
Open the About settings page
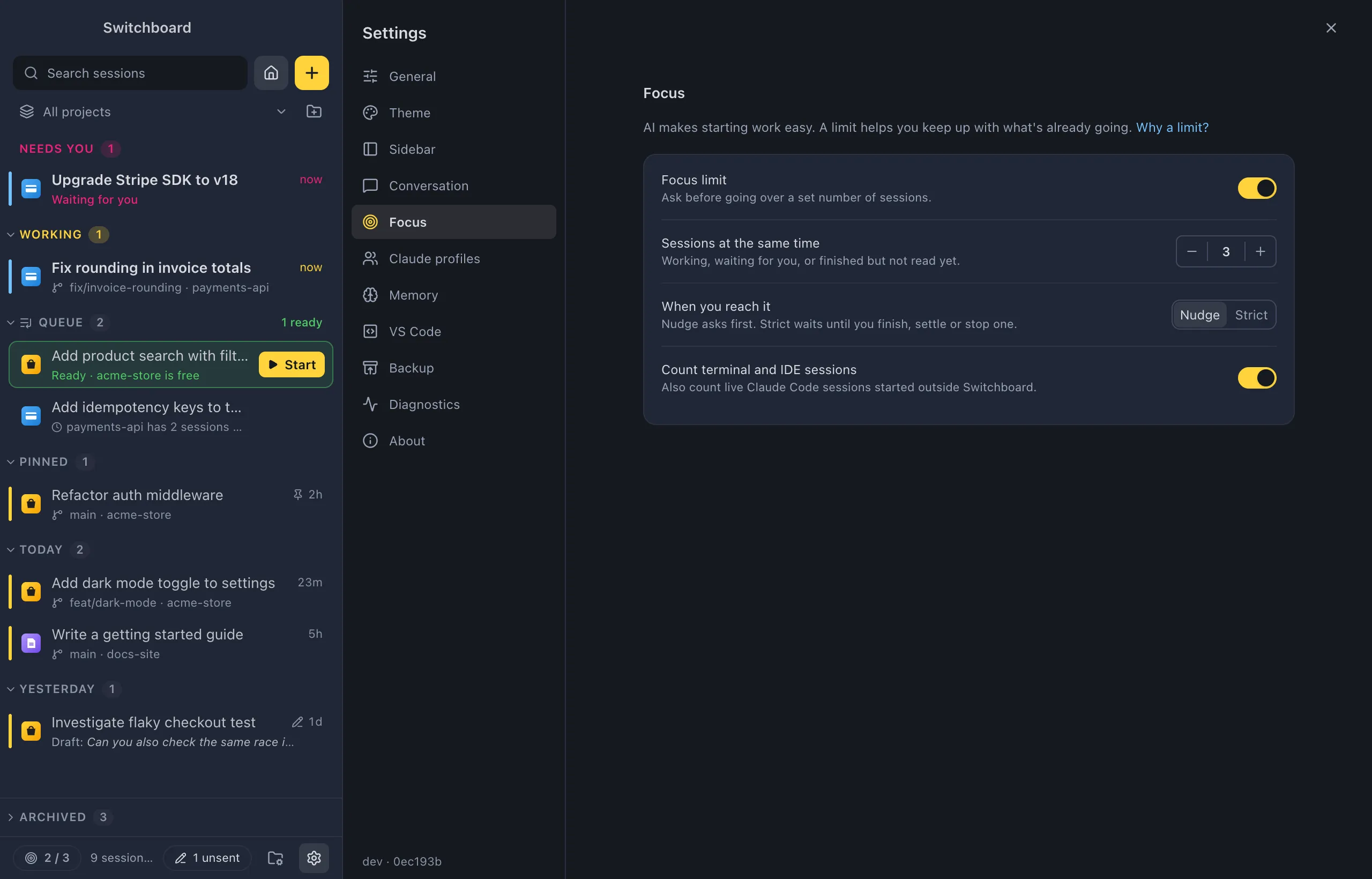(454, 441)
